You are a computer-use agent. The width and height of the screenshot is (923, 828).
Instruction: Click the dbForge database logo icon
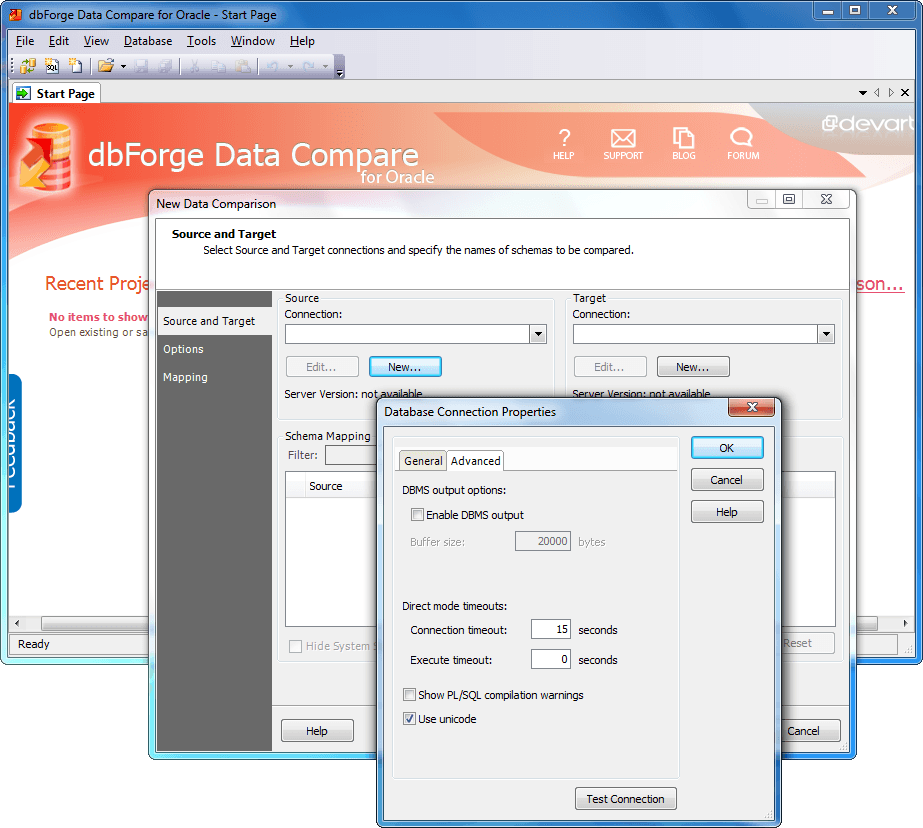(x=46, y=155)
